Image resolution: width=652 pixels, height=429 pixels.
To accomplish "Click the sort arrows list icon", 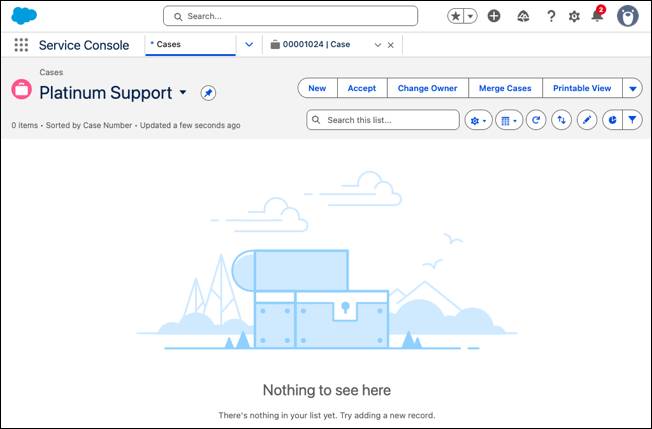I will (x=561, y=121).
